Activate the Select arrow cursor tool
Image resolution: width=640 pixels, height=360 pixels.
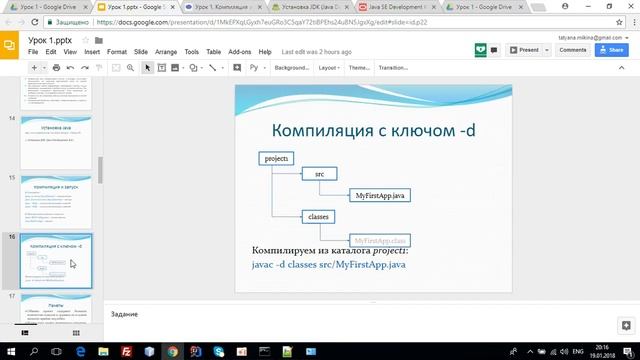pos(147,68)
